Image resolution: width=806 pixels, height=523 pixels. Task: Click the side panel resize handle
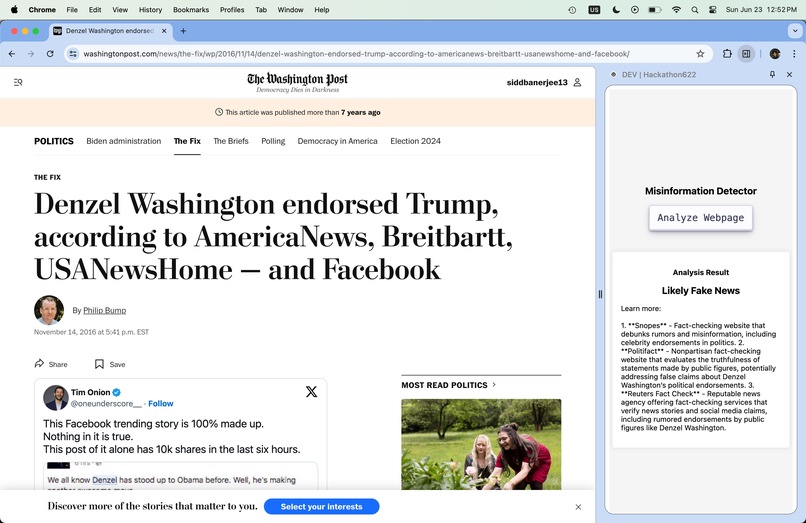pyautogui.click(x=600, y=295)
